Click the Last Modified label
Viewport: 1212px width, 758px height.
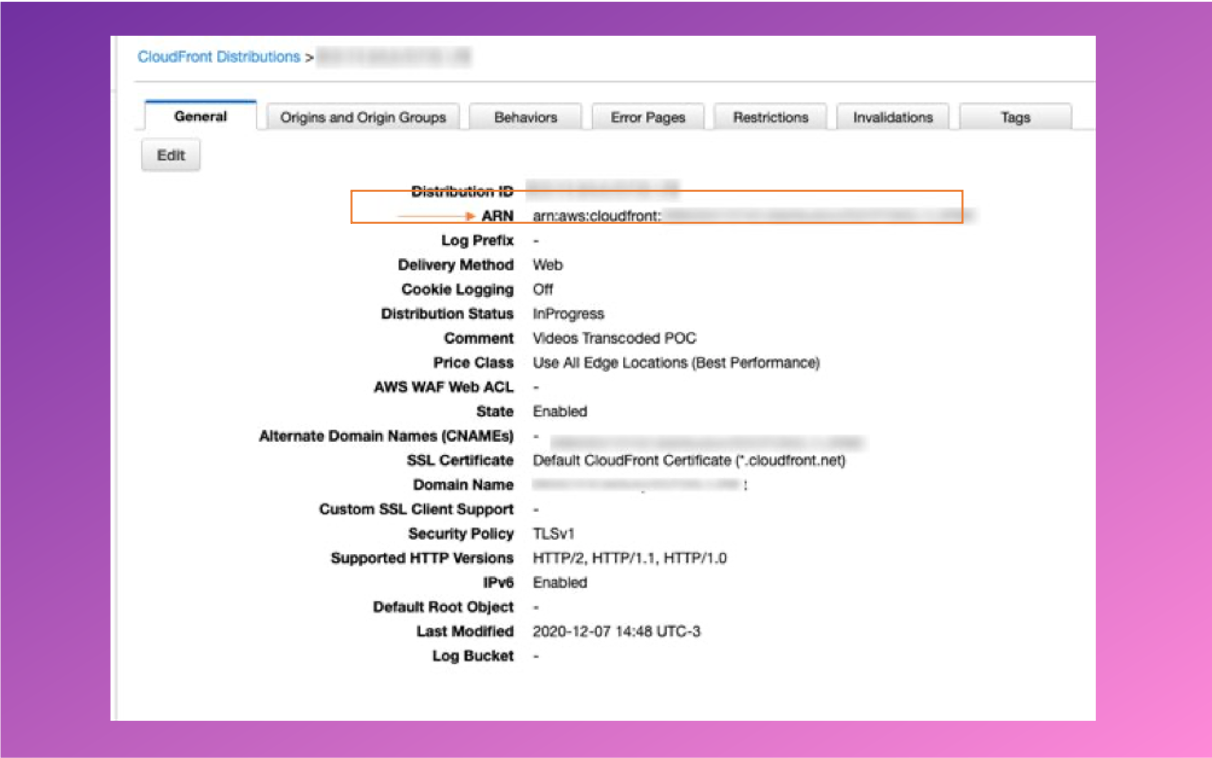coord(465,632)
